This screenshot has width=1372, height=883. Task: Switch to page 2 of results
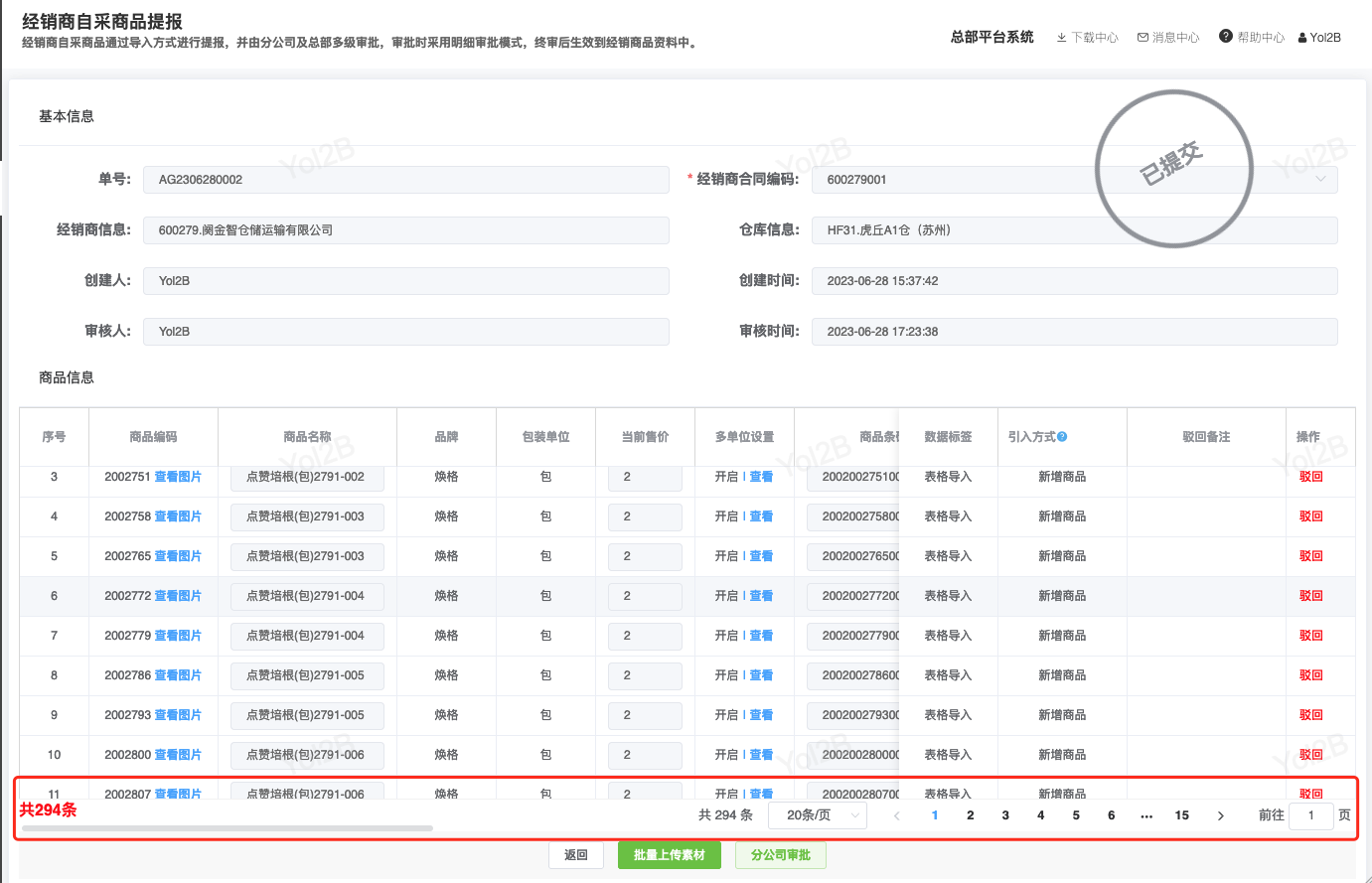pos(970,815)
